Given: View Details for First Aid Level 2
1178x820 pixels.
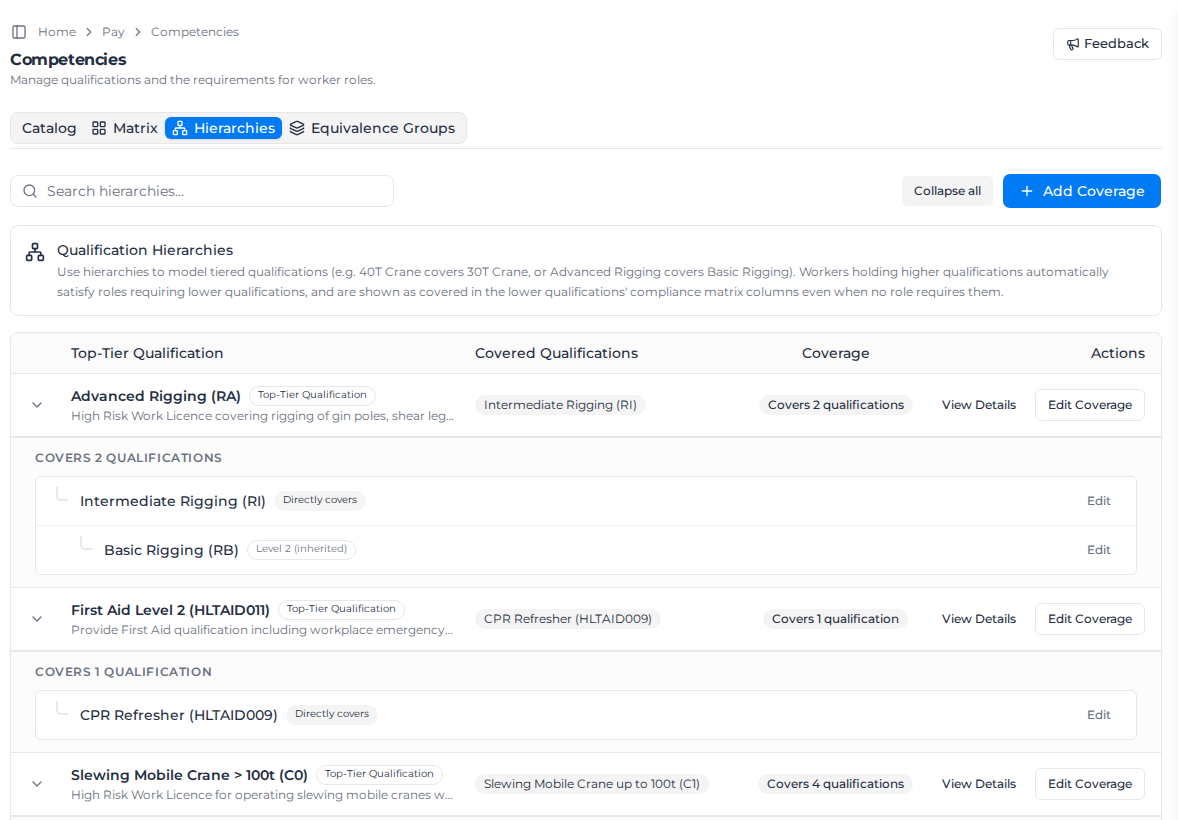Looking at the screenshot, I should click(x=978, y=619).
